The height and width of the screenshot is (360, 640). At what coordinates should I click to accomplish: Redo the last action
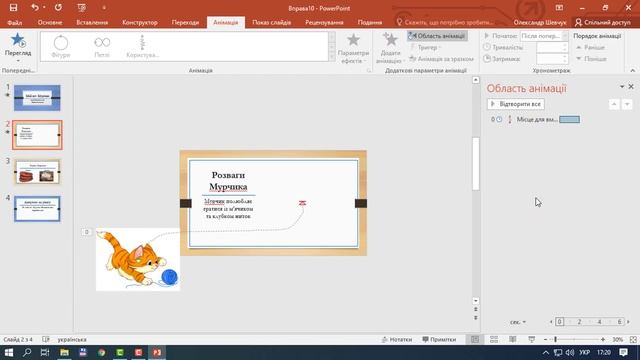[58, 8]
